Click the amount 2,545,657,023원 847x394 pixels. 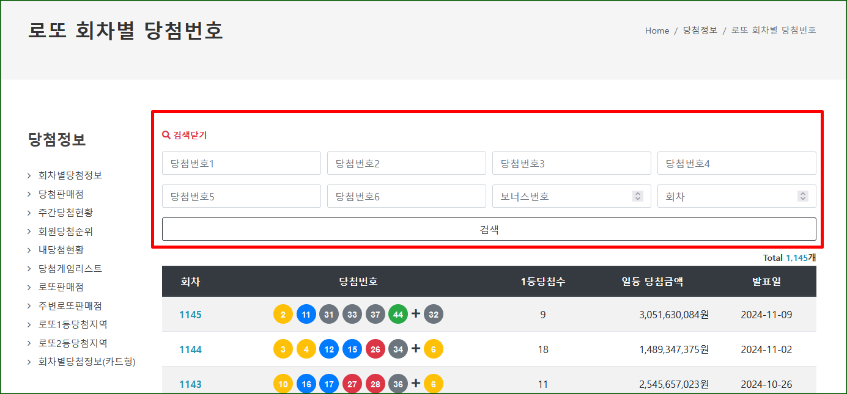[674, 384]
